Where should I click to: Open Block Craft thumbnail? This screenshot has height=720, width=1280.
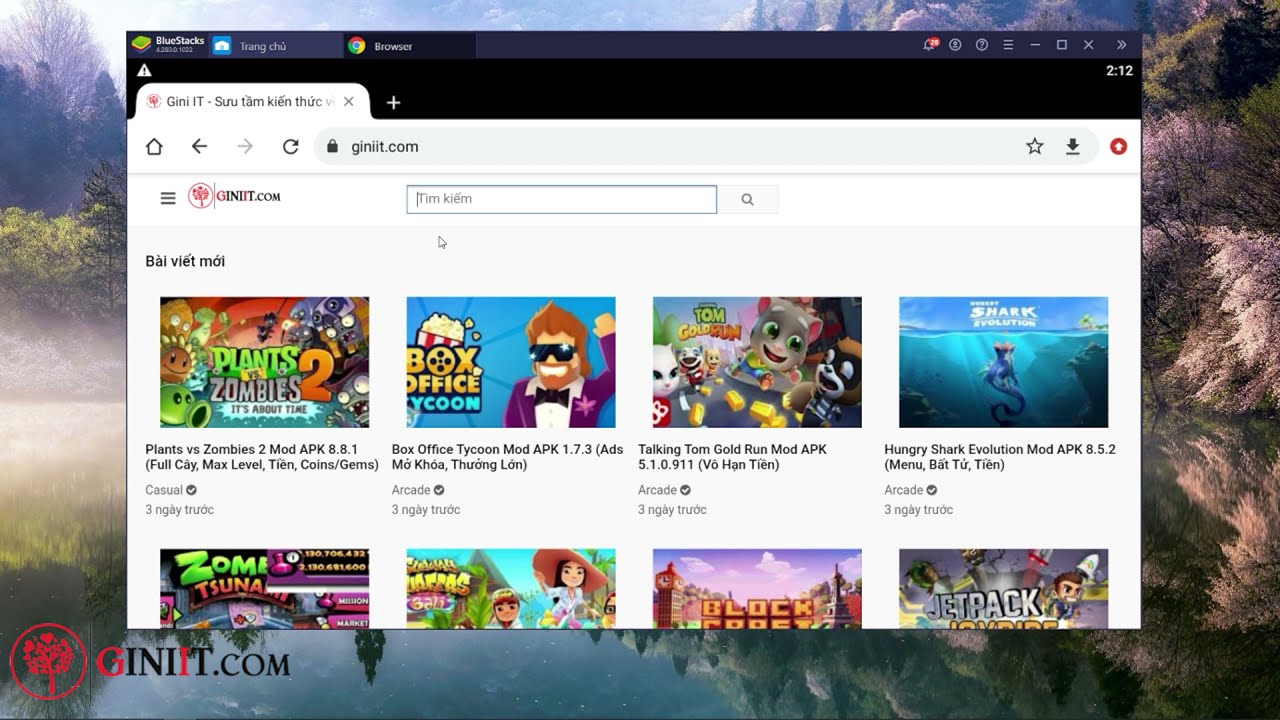coord(757,588)
